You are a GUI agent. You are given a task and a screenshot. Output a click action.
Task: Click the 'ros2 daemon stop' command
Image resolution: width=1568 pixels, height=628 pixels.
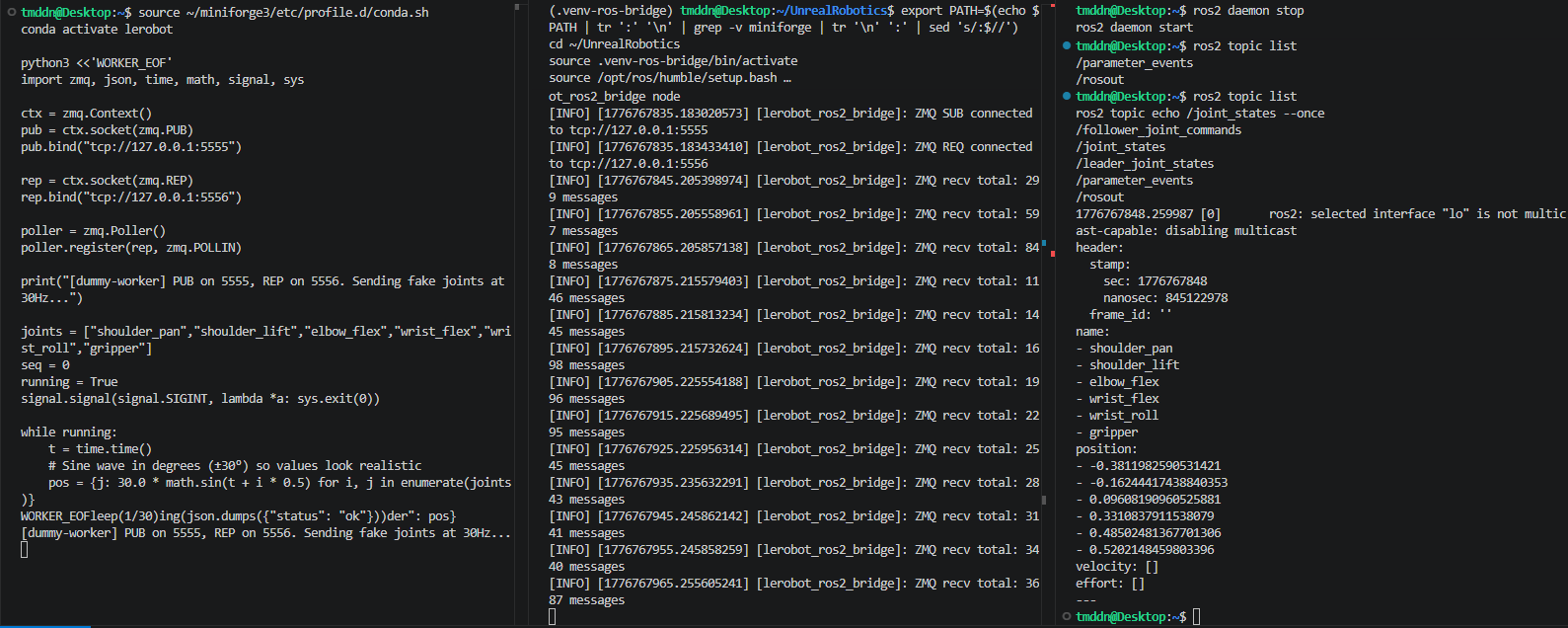1248,10
